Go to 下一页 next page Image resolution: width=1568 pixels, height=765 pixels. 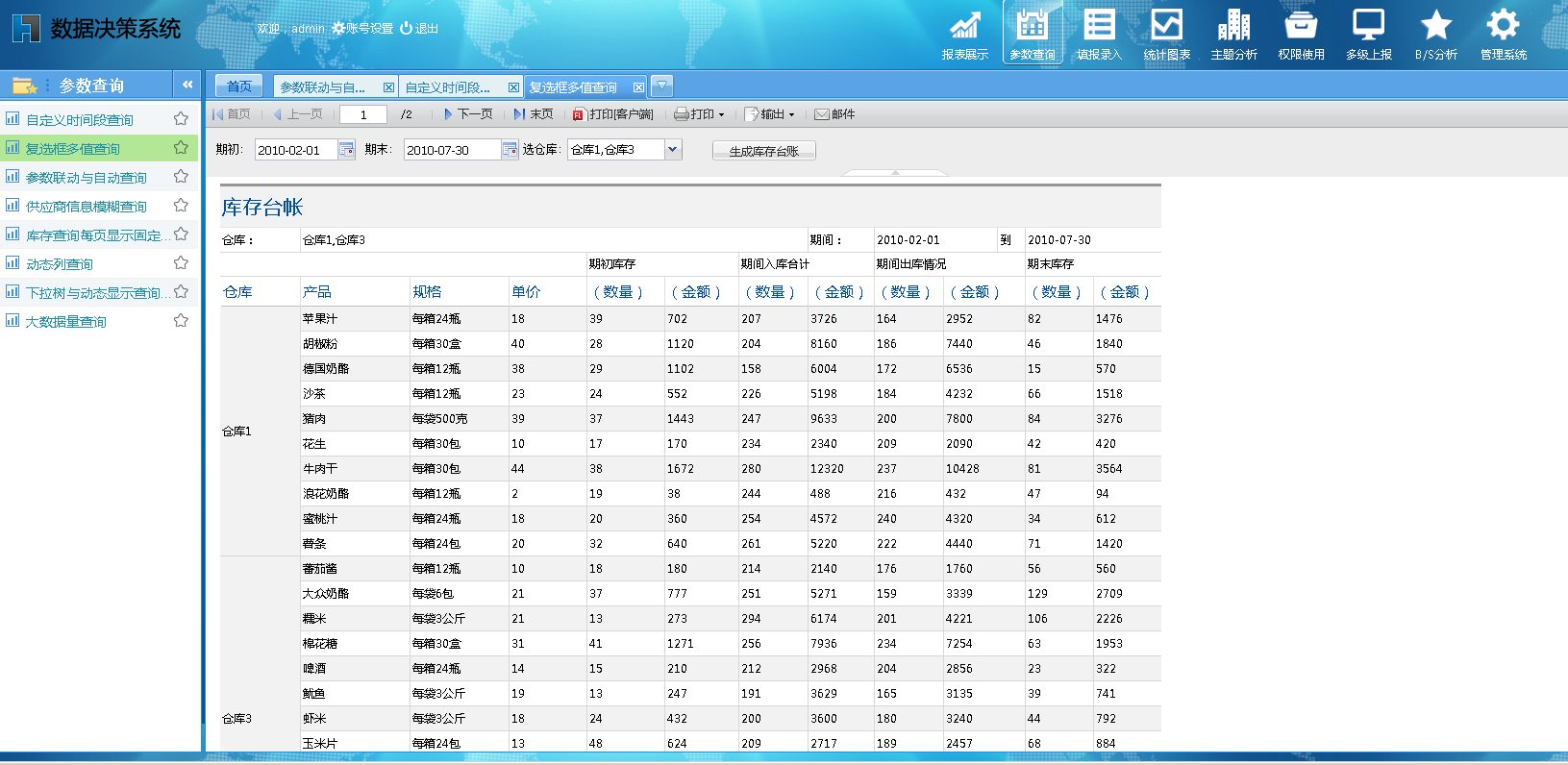point(468,114)
